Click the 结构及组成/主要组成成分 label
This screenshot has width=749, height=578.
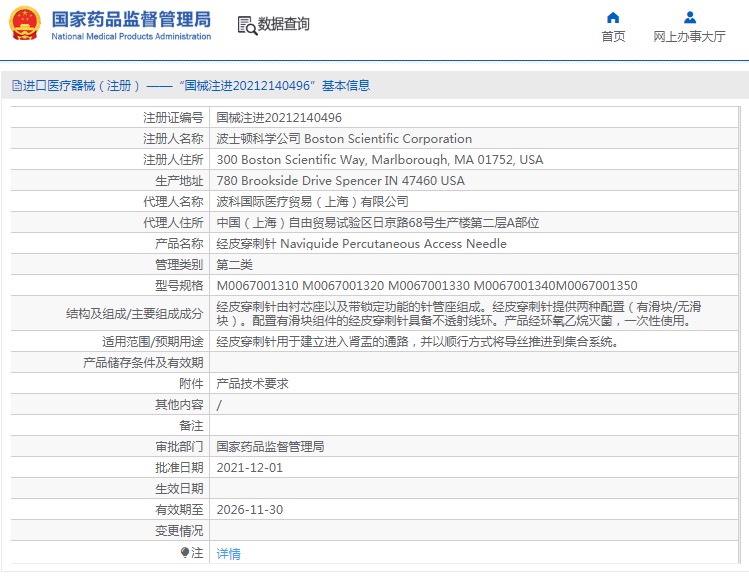(135, 314)
